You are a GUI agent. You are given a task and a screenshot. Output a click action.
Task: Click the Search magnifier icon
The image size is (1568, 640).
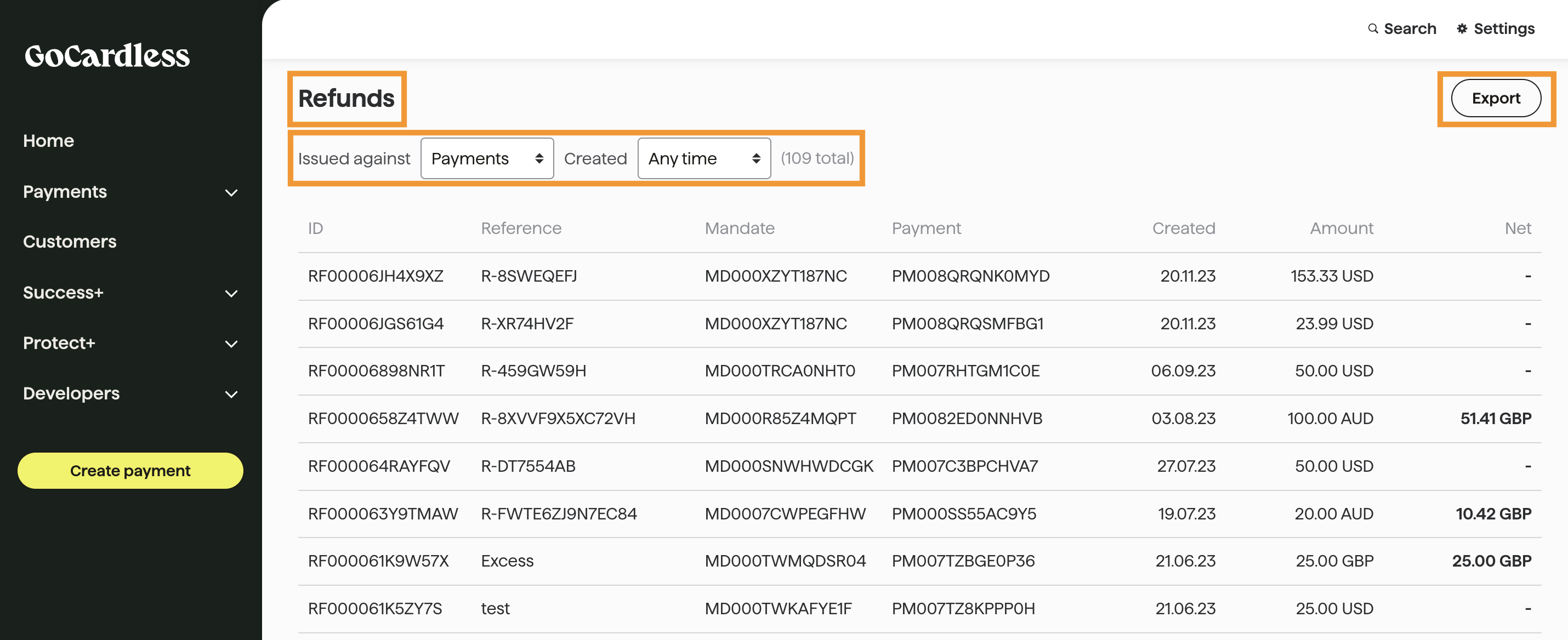[1373, 28]
